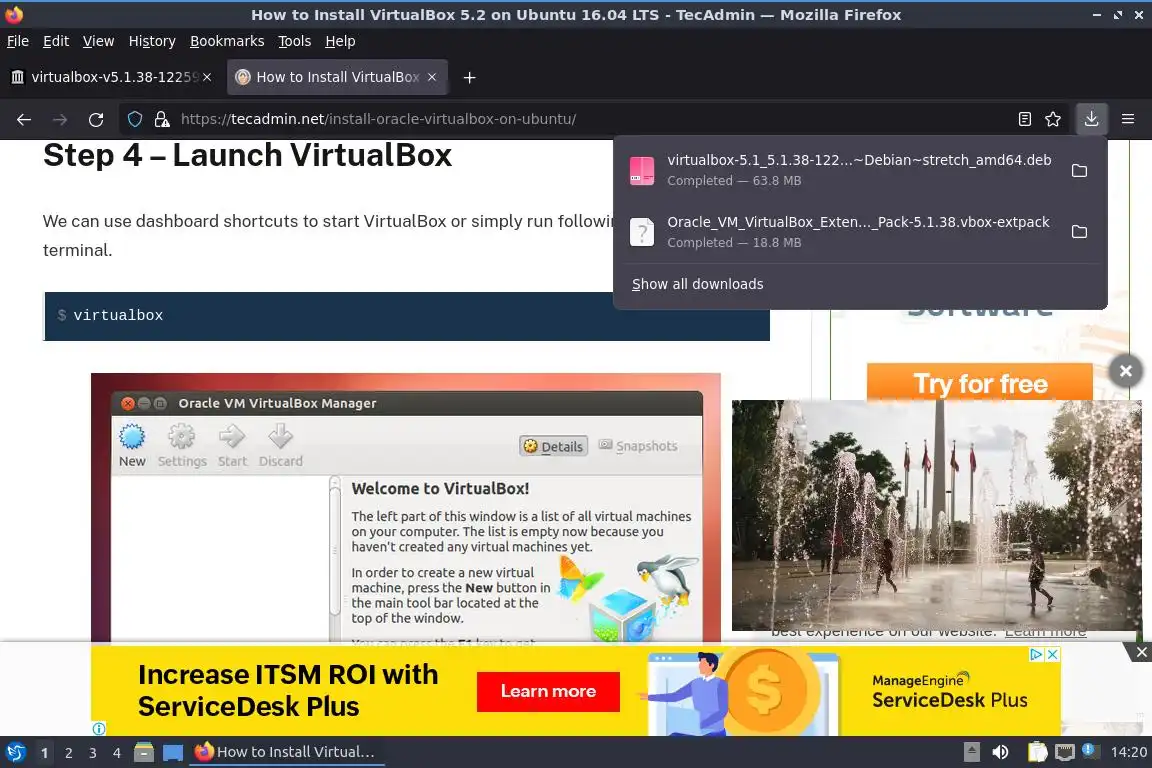The image size is (1152, 768).
Task: Toggle reader view icon
Action: coord(1025,119)
